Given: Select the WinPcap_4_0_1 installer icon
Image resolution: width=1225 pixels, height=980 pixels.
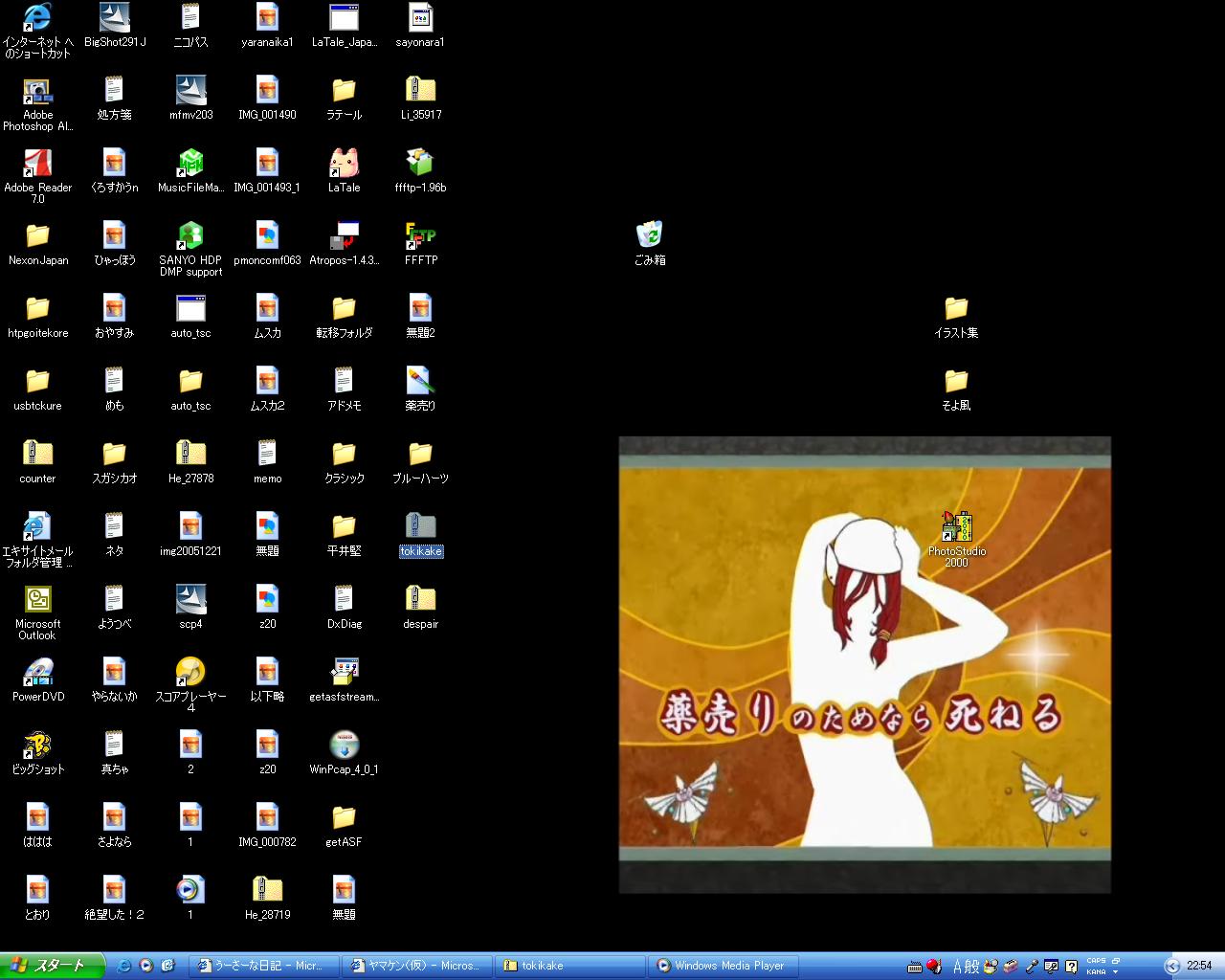Looking at the screenshot, I should click(x=344, y=752).
